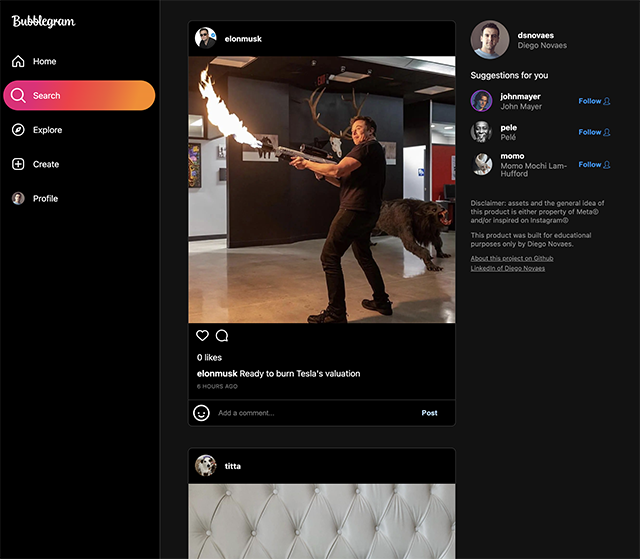Viewport: 640px width, 559px height.
Task: Click momo username in suggestions
Action: (512, 156)
